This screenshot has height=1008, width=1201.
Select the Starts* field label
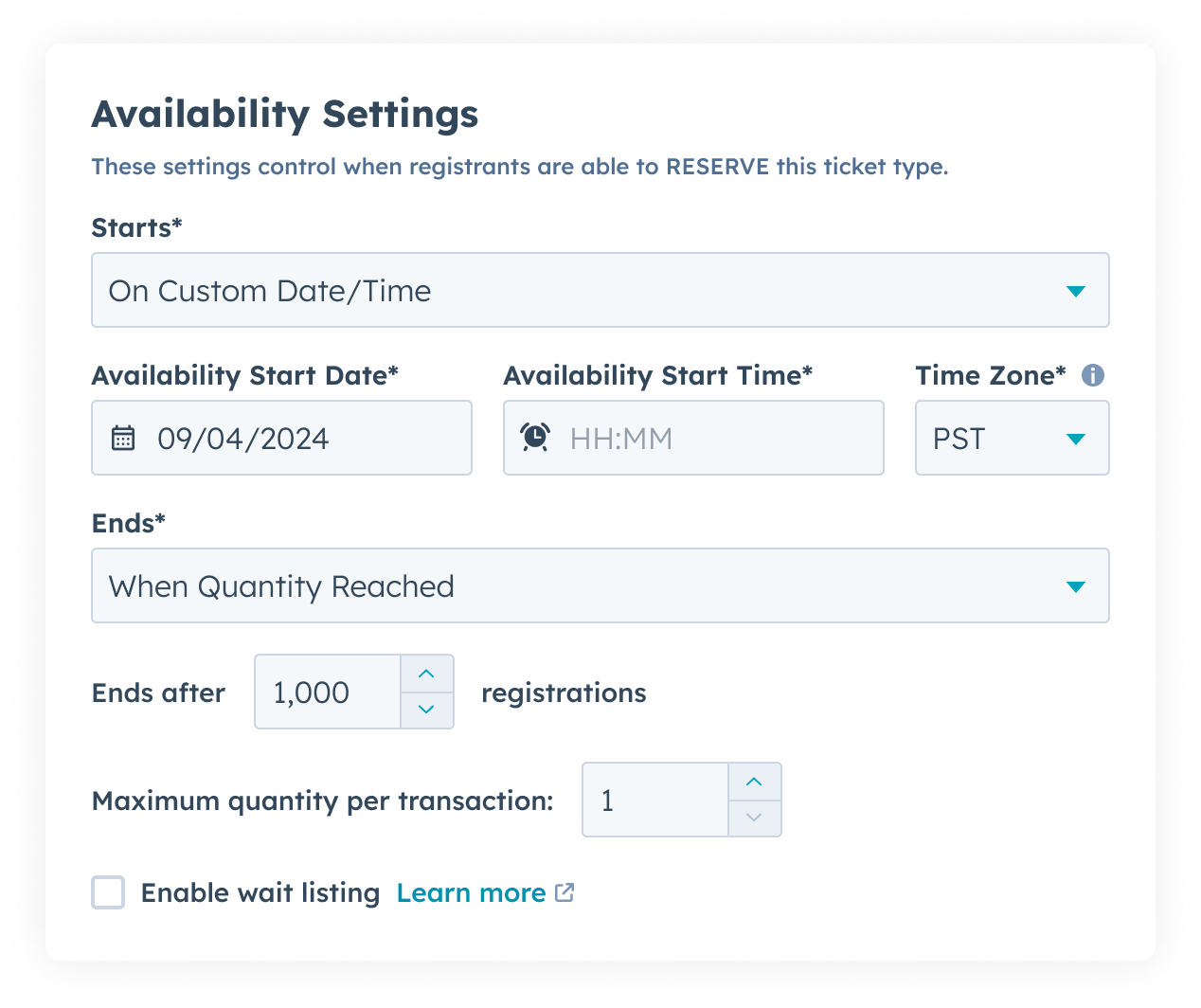point(135,227)
